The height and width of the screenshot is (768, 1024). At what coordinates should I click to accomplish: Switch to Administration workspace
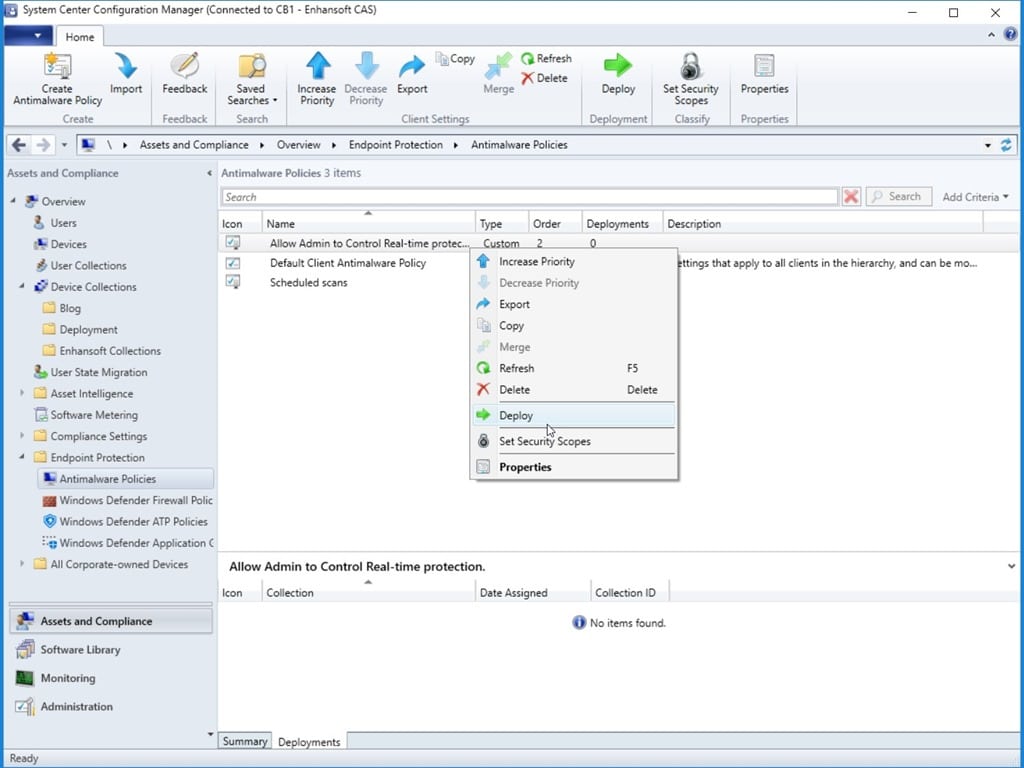111,707
